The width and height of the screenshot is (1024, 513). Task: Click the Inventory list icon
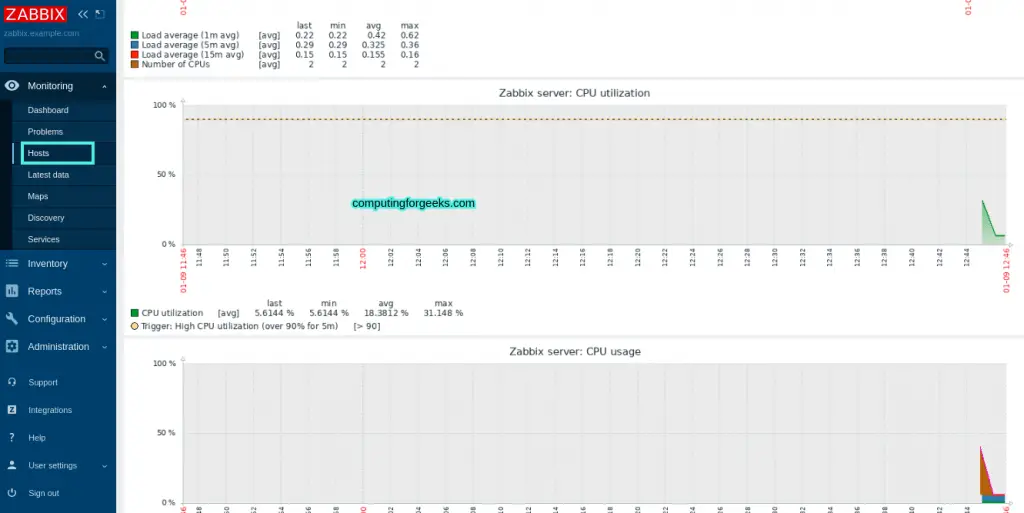click(12, 264)
